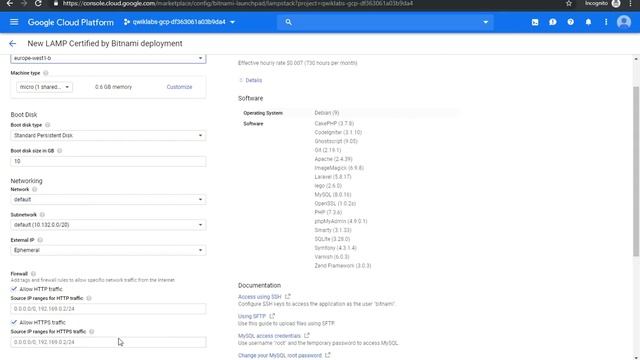
Task: Show help for Boot disk type
Action: (47, 125)
